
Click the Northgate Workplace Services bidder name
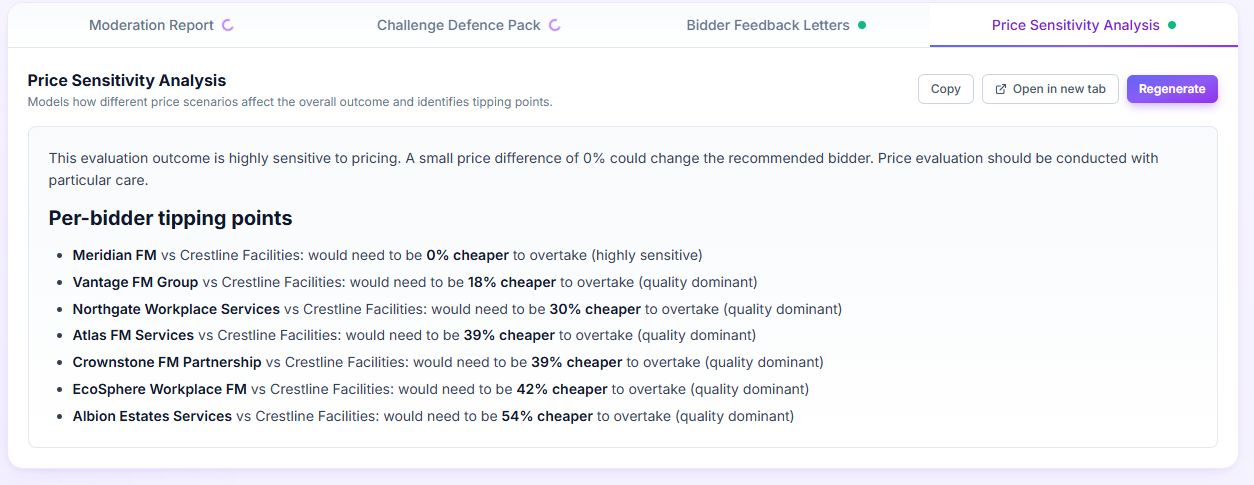tap(176, 309)
